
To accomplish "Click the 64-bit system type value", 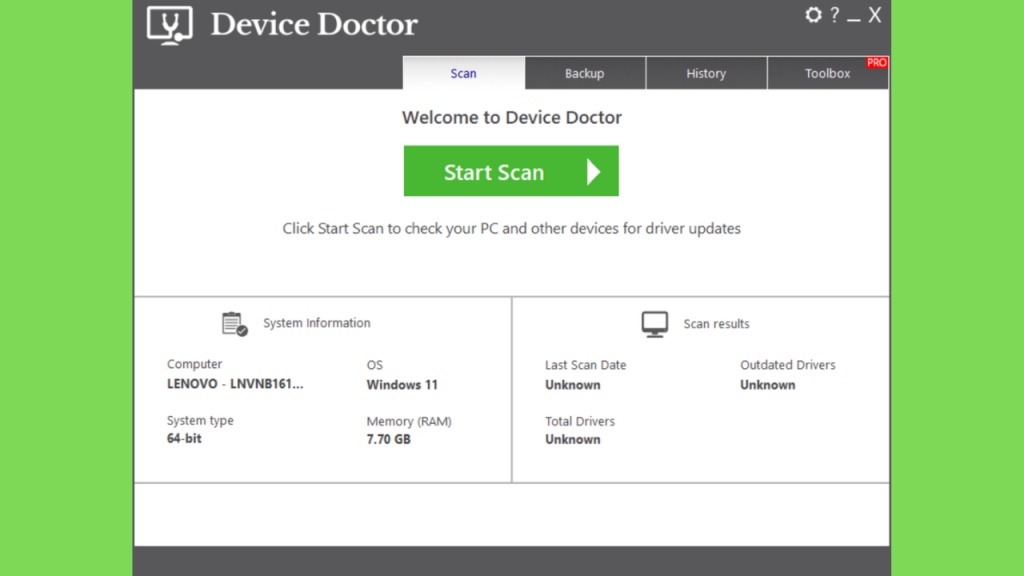I will coord(184,439).
